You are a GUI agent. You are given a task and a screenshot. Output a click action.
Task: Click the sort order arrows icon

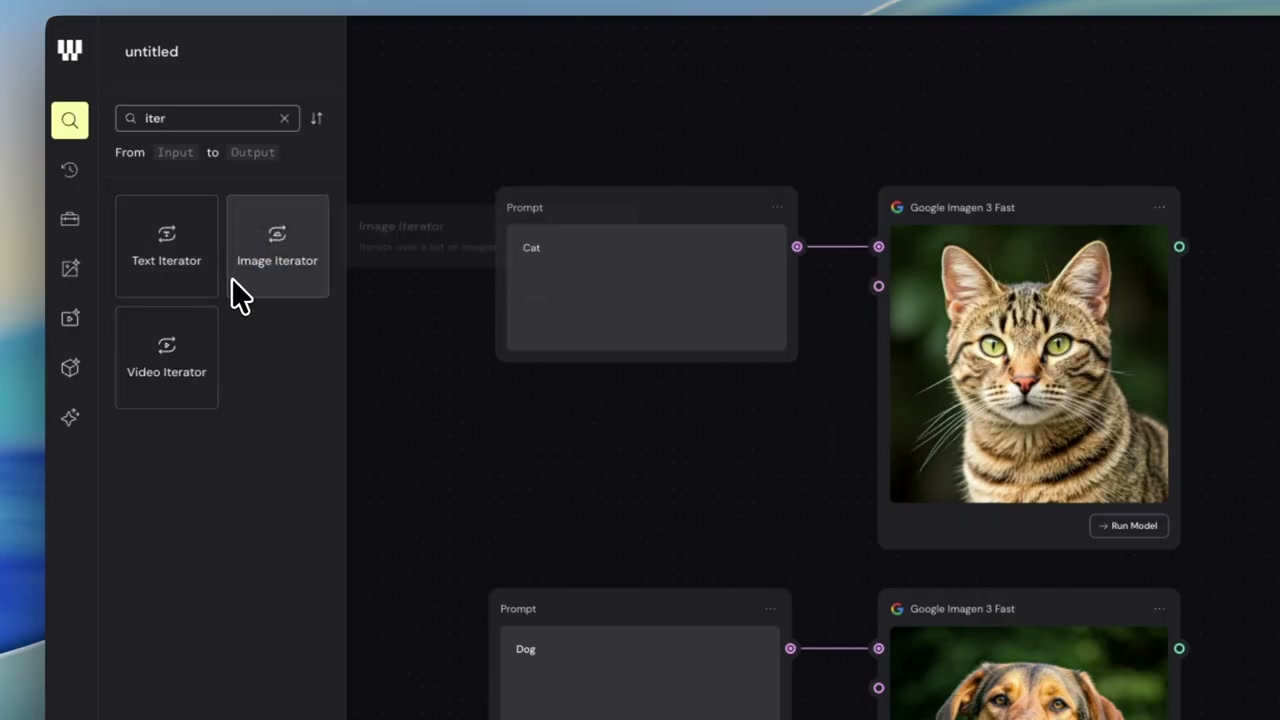click(316, 118)
